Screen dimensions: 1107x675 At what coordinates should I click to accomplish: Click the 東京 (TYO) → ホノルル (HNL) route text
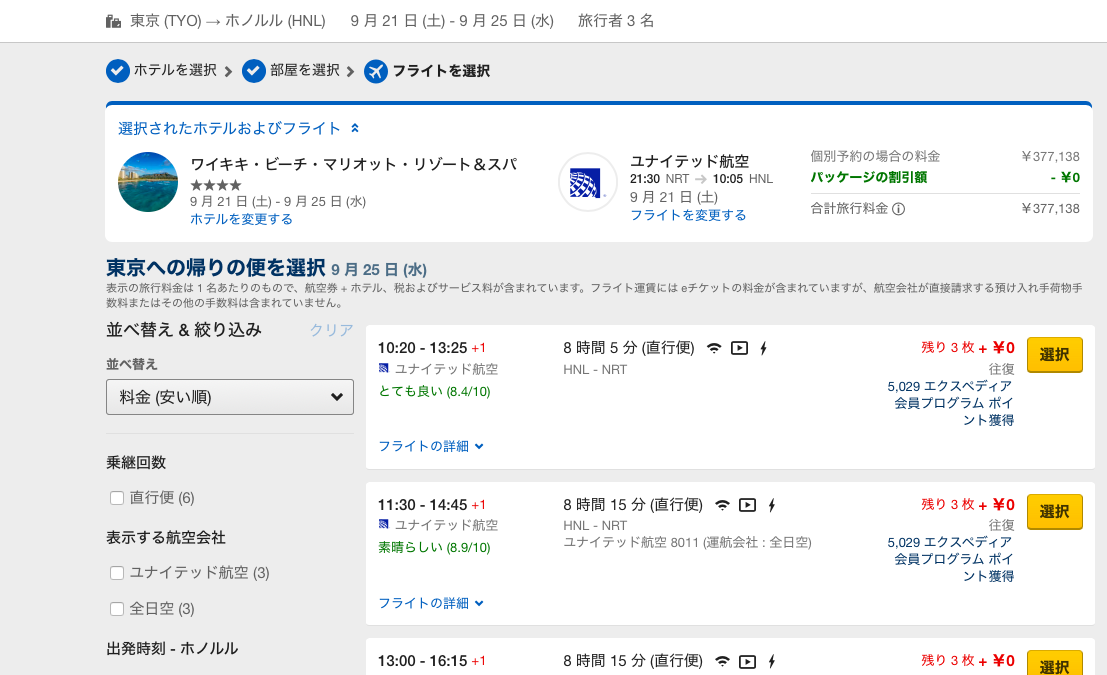[x=228, y=21]
